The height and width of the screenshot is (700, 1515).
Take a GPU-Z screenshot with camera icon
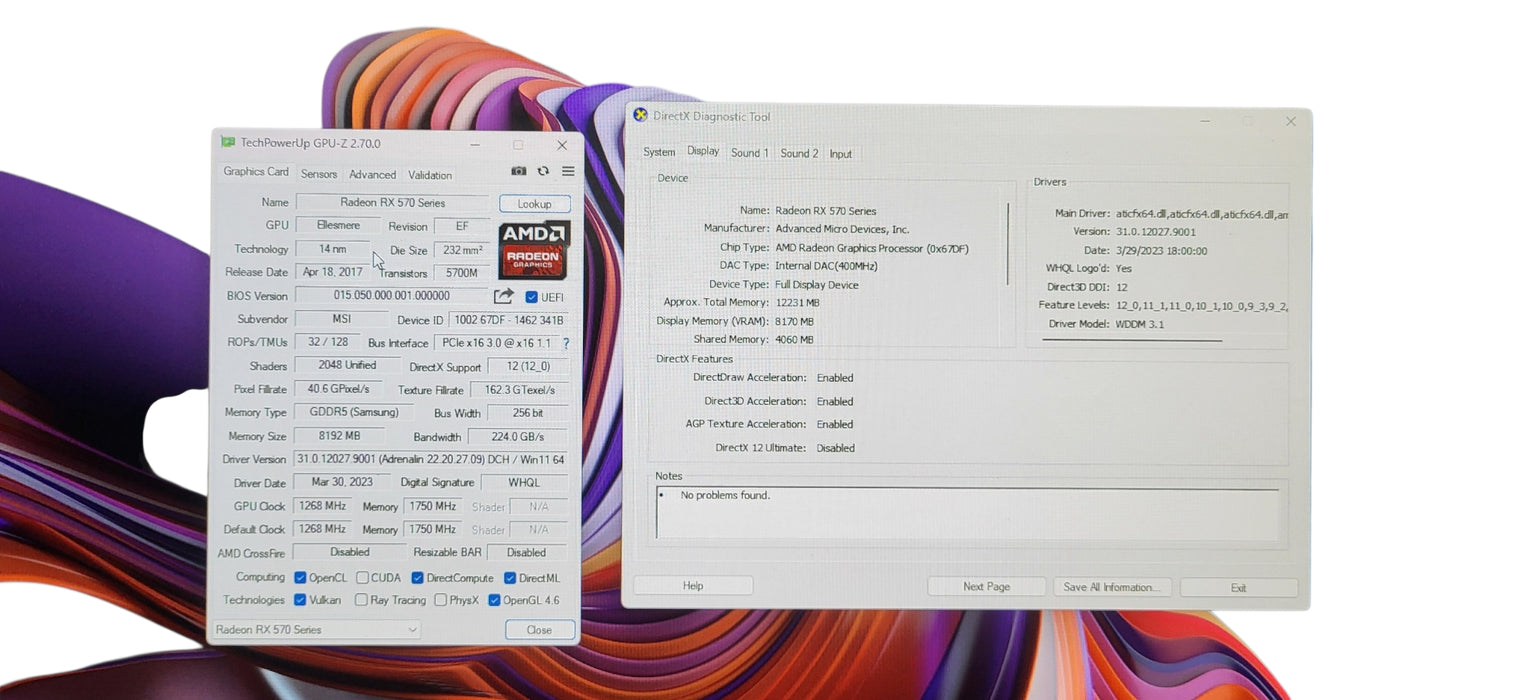518,171
